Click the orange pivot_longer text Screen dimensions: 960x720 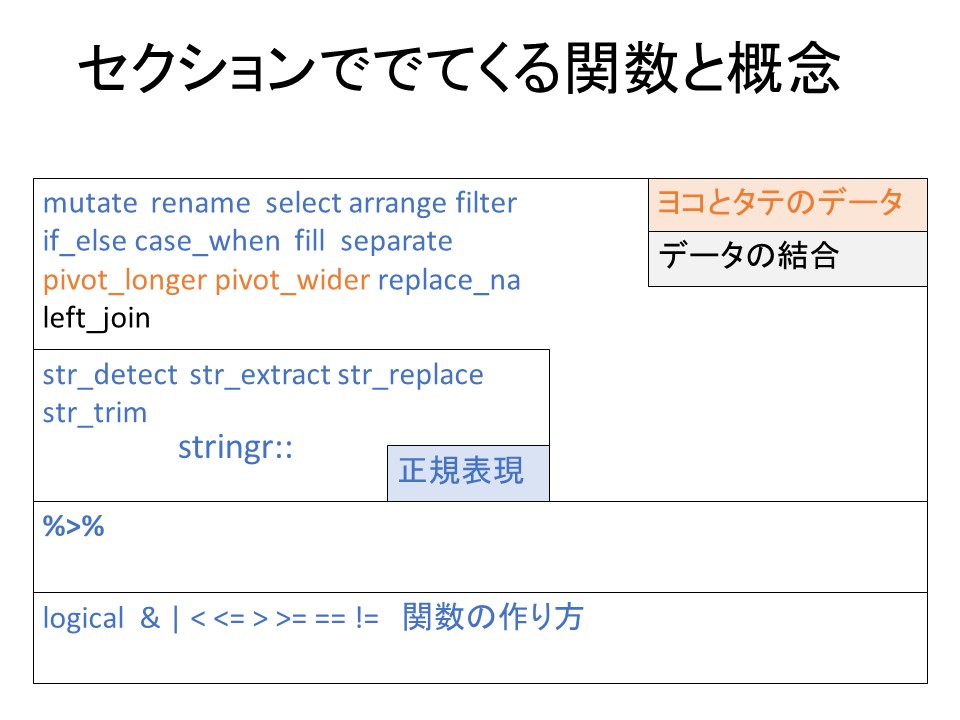[x=124, y=281]
